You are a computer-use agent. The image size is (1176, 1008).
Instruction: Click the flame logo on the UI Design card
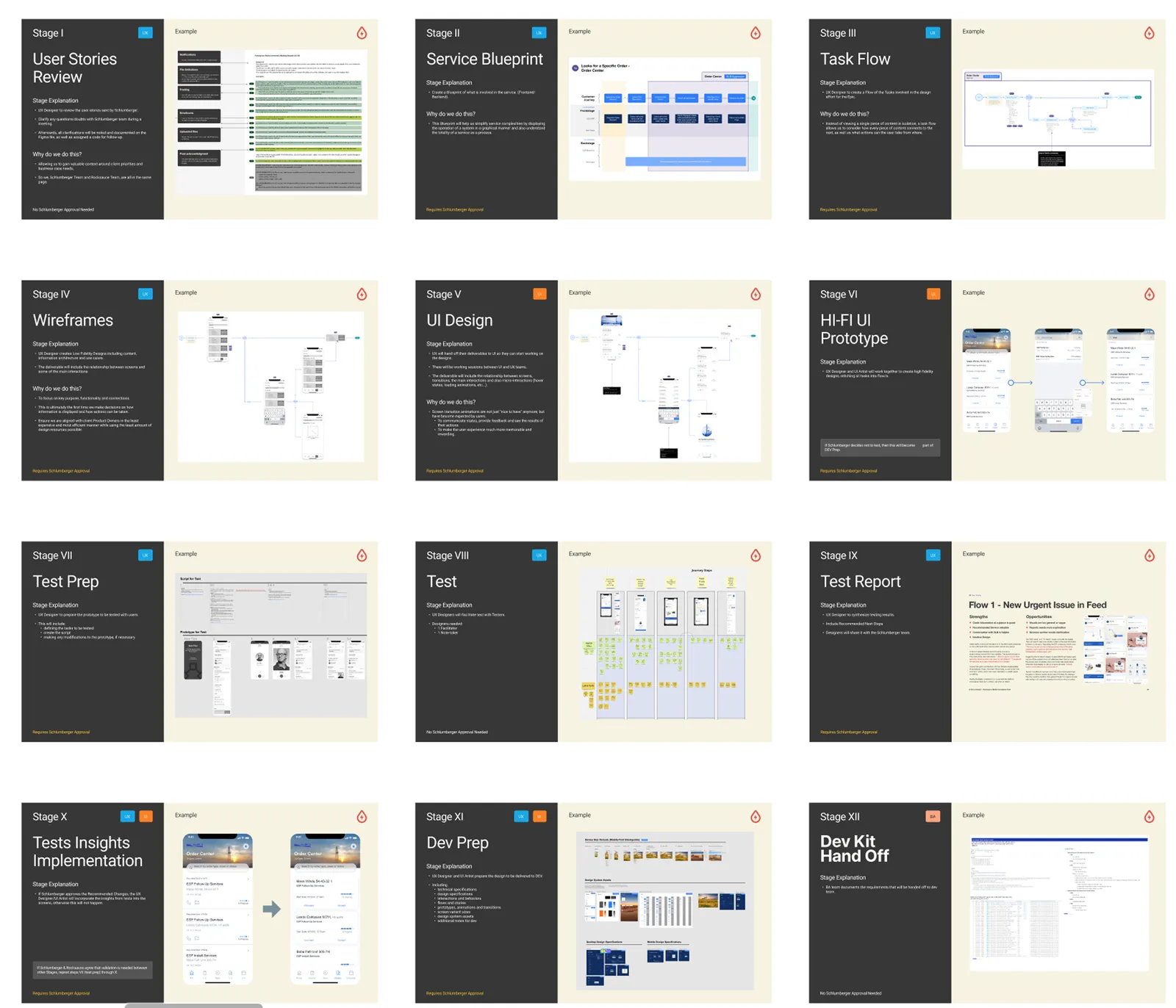pyautogui.click(x=756, y=294)
